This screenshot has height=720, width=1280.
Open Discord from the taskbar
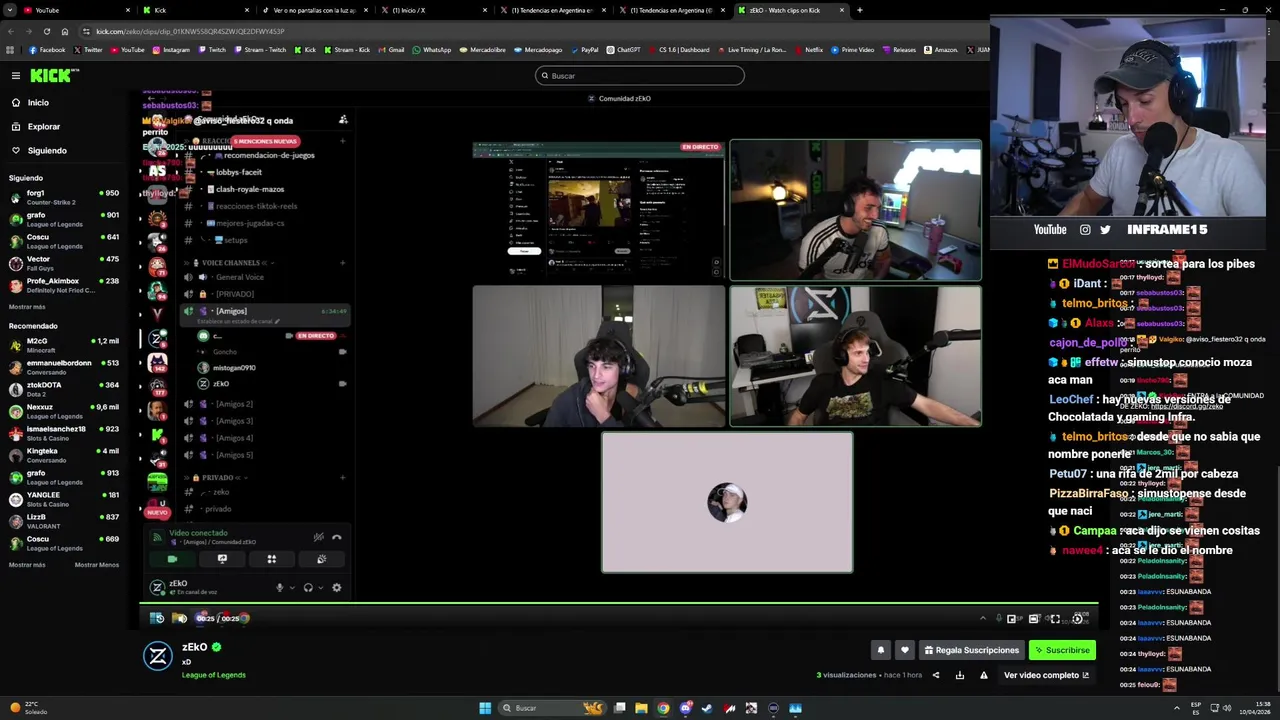pos(685,708)
